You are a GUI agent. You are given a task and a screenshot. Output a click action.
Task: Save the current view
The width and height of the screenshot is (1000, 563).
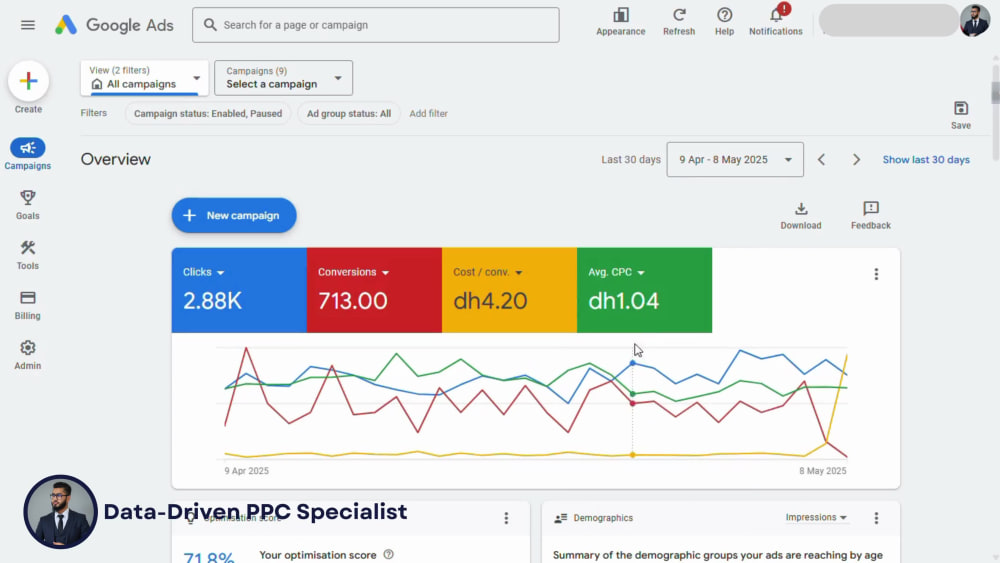point(960,115)
